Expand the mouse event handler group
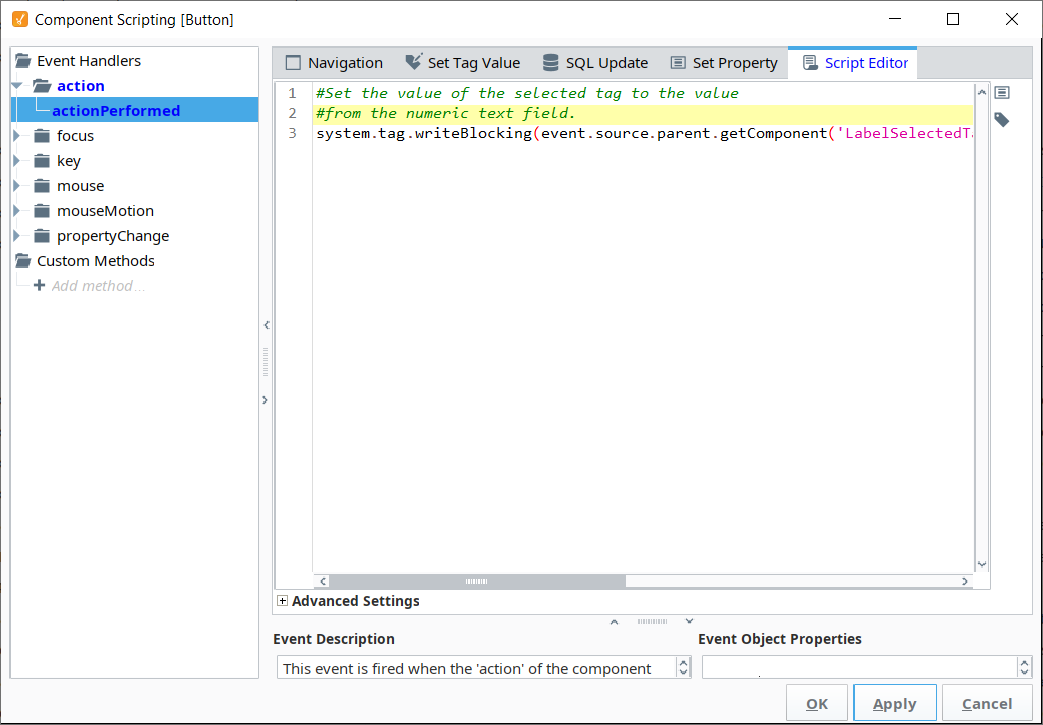The height and width of the screenshot is (725, 1043). tap(16, 186)
